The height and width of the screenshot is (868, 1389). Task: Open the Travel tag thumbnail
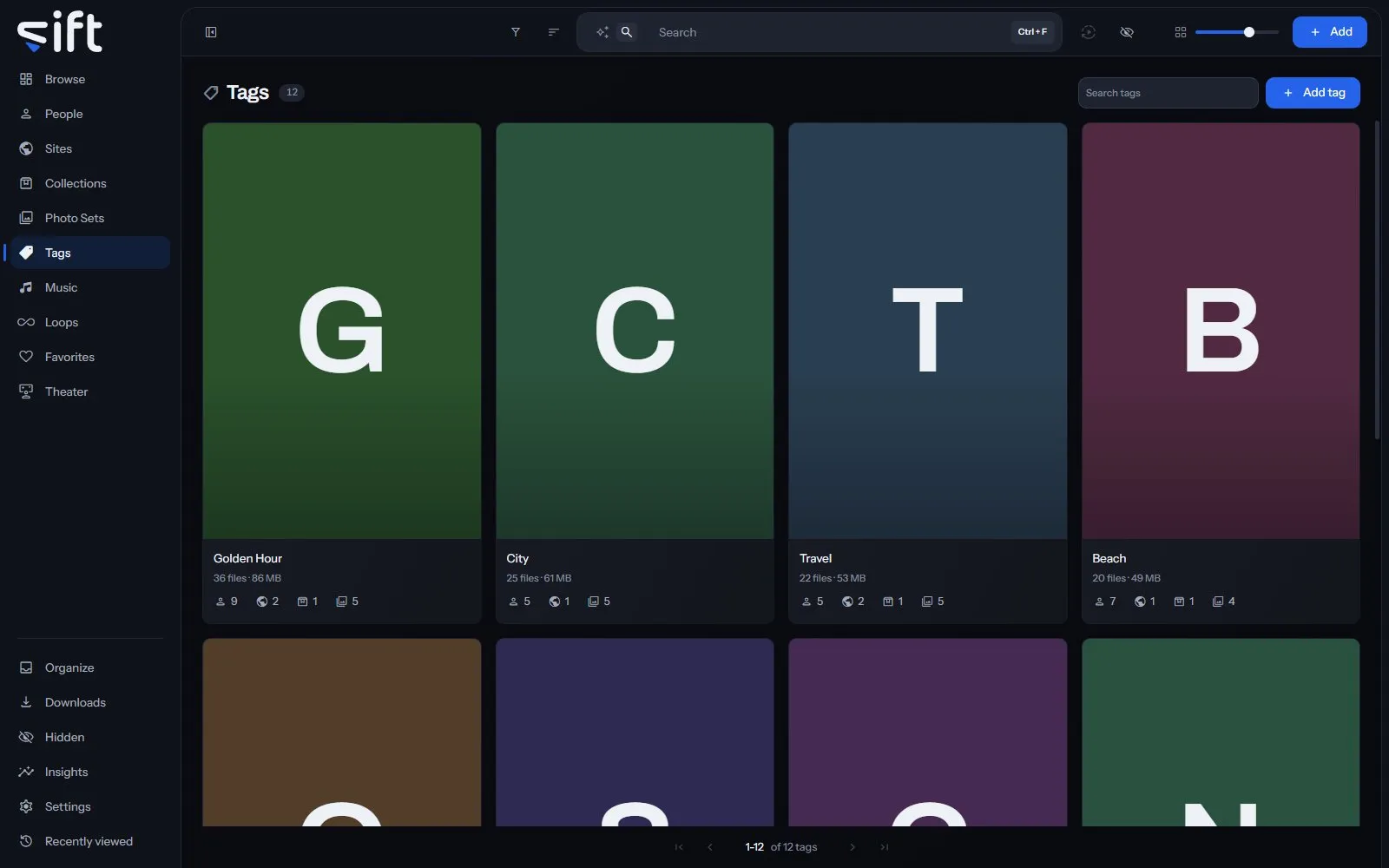click(928, 331)
